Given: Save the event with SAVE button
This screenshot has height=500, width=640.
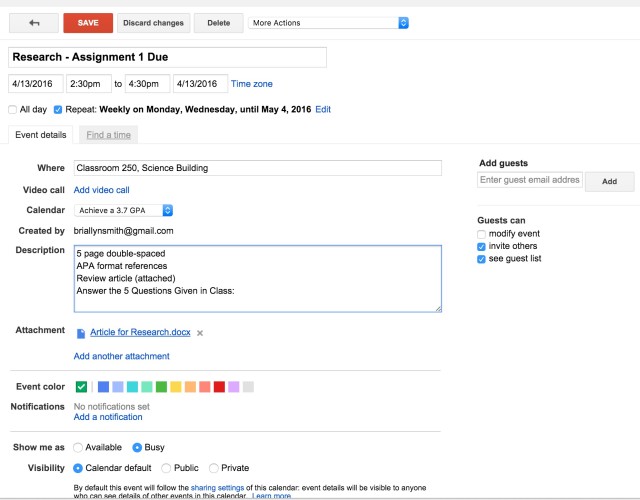Looking at the screenshot, I should [x=88, y=23].
